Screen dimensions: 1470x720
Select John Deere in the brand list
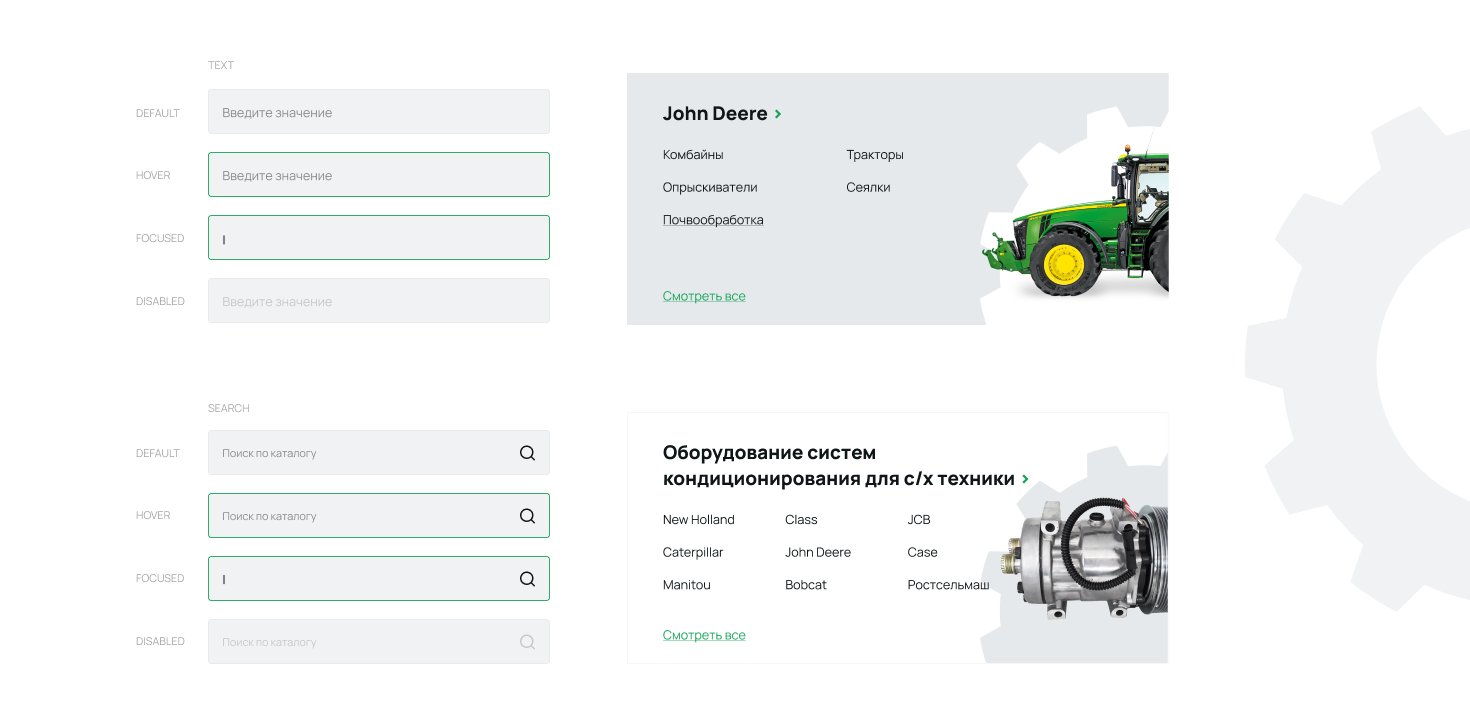(x=818, y=552)
